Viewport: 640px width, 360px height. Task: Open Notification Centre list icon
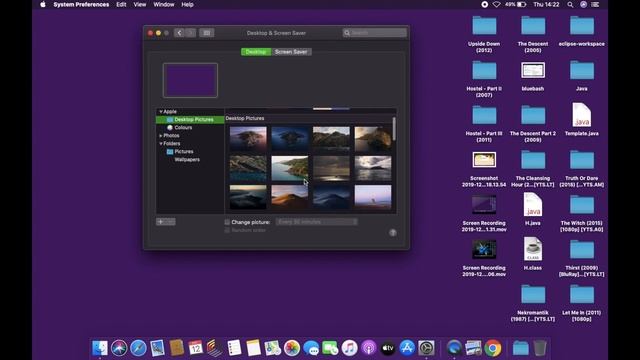pos(596,4)
